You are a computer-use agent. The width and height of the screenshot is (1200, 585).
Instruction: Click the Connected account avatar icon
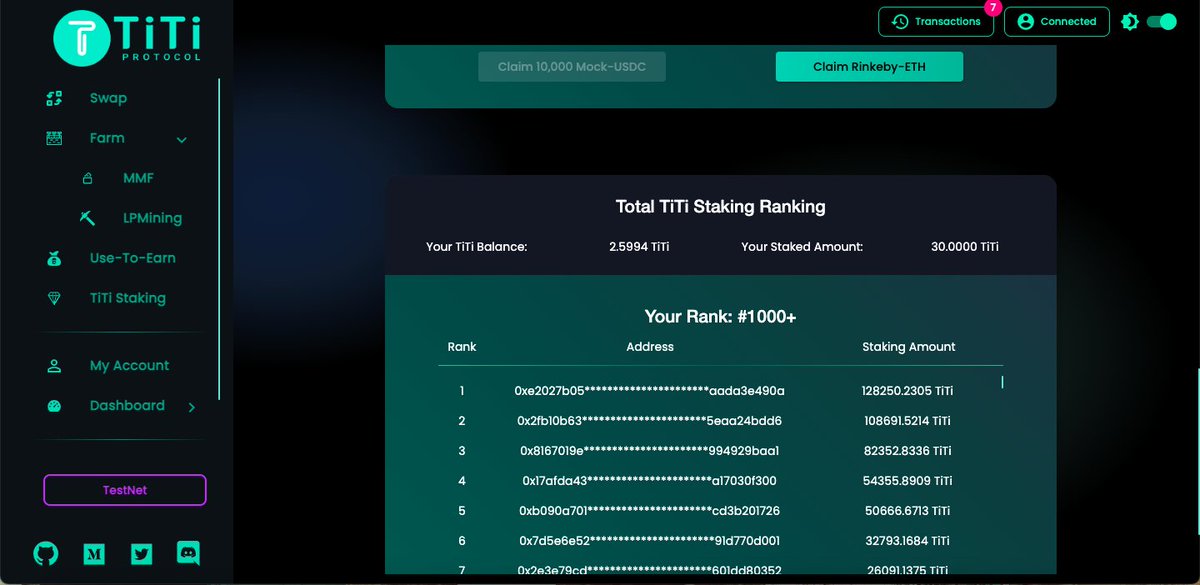[1025, 22]
